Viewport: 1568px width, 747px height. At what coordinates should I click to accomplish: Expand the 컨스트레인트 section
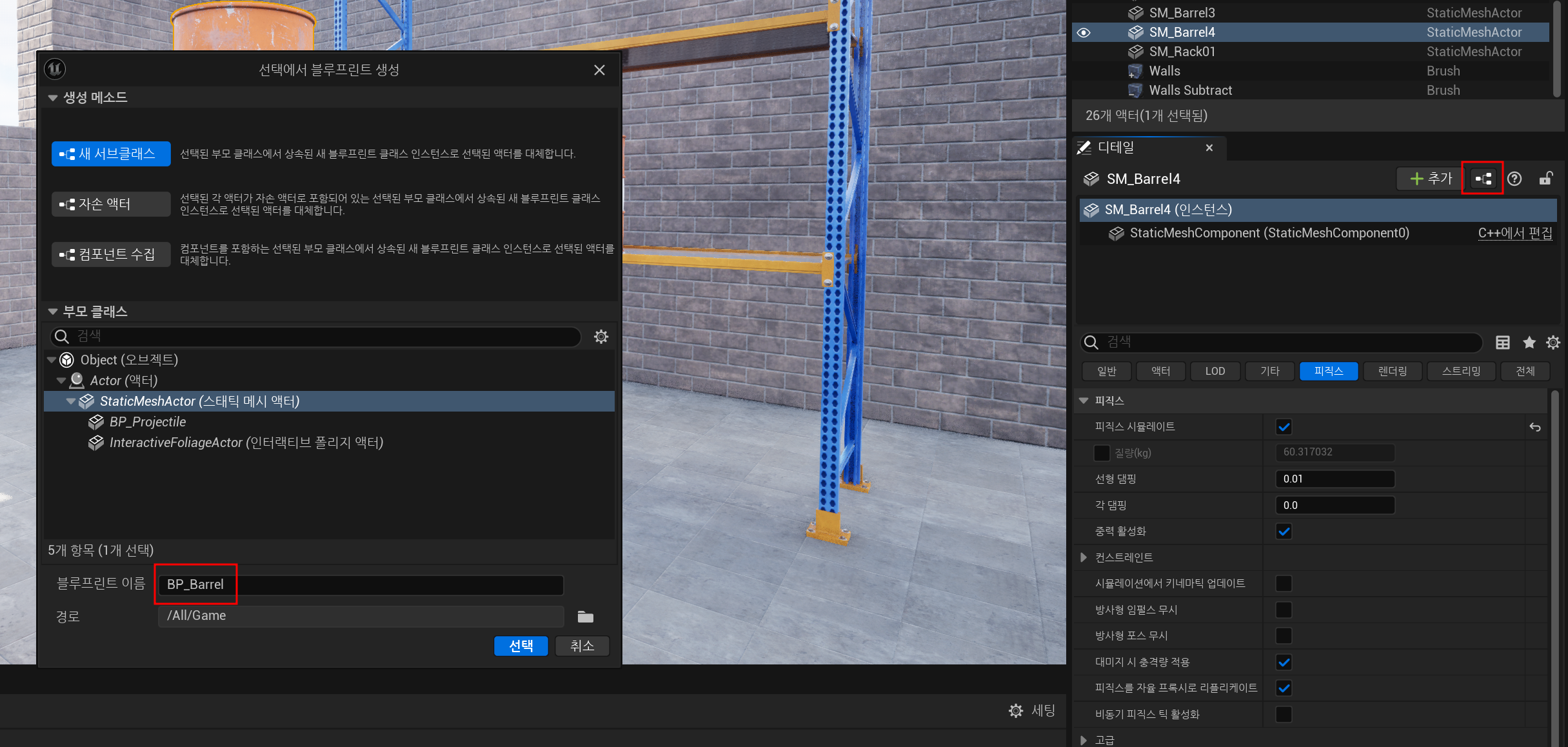pyautogui.click(x=1084, y=557)
